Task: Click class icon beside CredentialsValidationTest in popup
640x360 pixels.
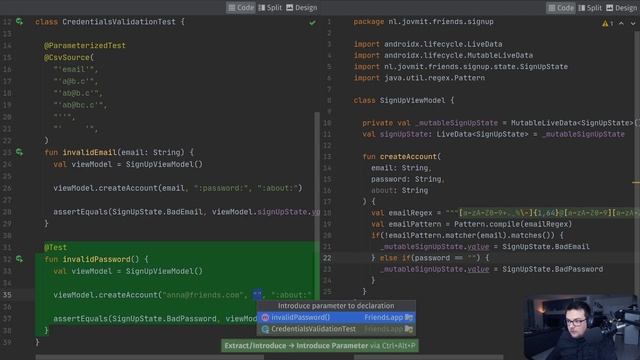Action: (265, 329)
